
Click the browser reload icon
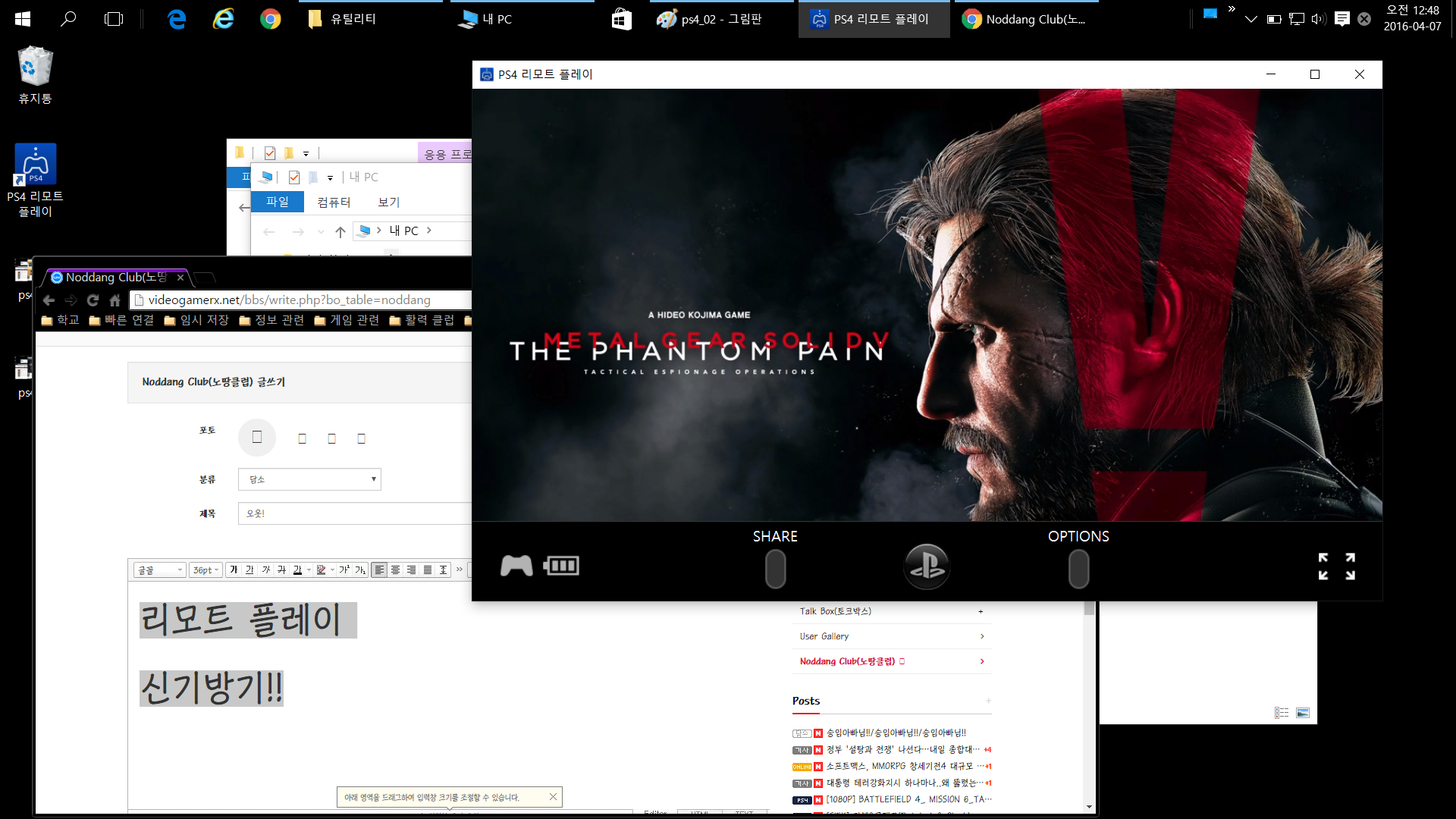93,300
